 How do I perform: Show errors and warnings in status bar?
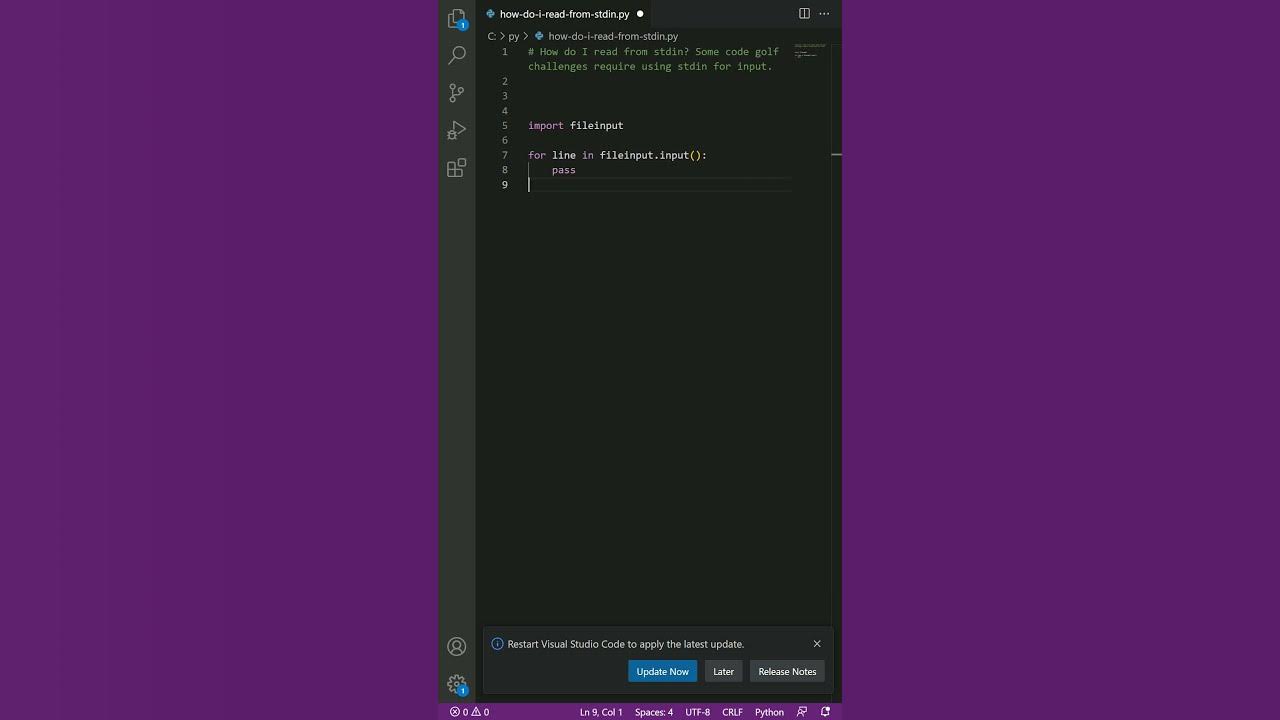pyautogui.click(x=469, y=712)
